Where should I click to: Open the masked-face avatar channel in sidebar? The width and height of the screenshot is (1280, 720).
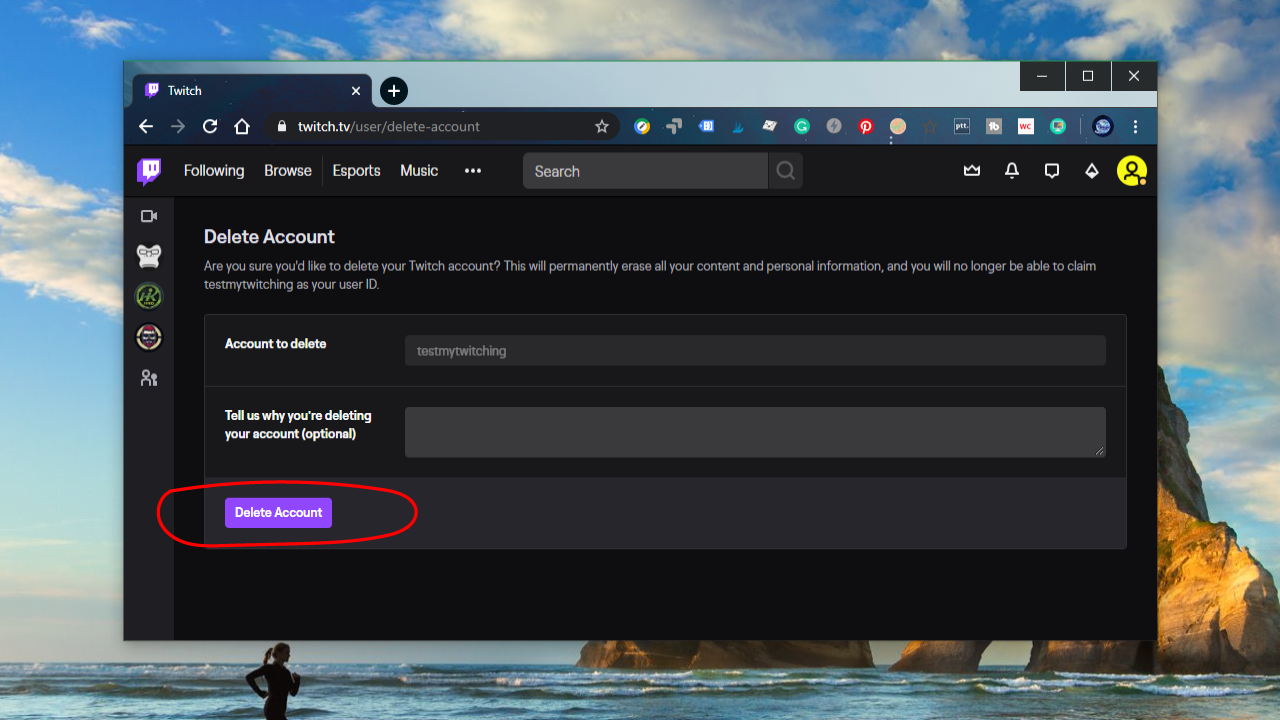[149, 338]
